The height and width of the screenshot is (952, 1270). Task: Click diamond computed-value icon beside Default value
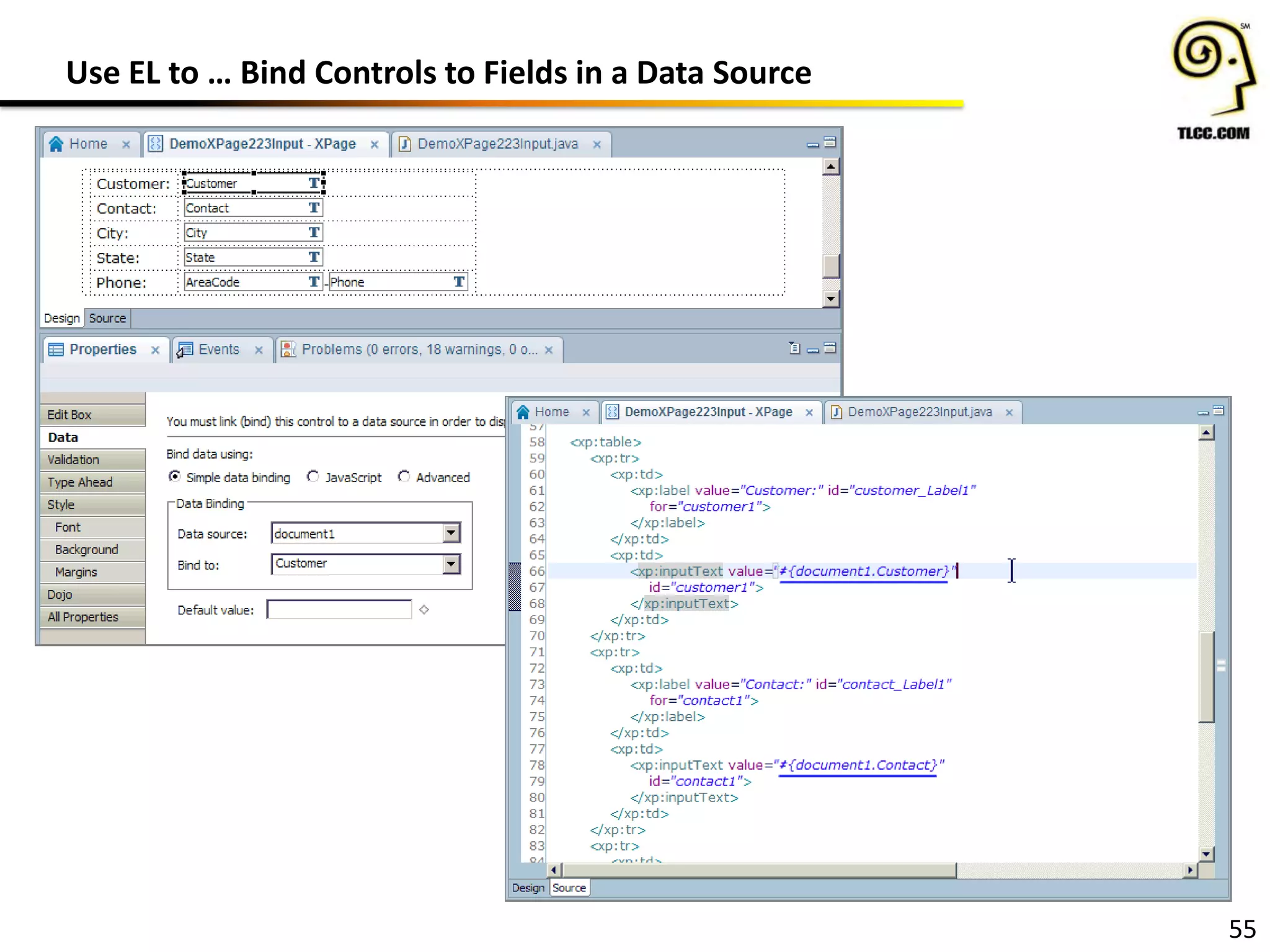(424, 609)
